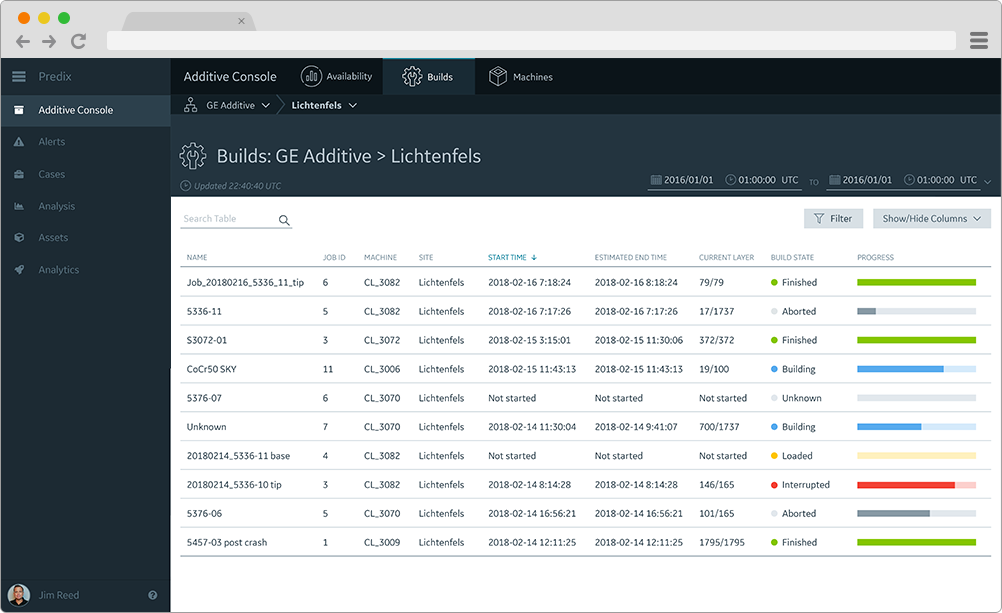
Task: Switch to the Builds tab
Action: 428,77
